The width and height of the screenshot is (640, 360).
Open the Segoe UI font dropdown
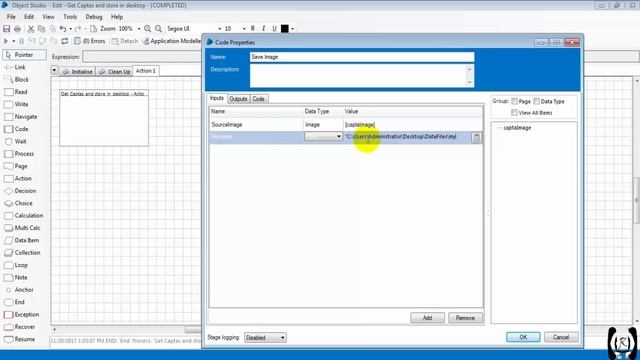[x=220, y=29]
